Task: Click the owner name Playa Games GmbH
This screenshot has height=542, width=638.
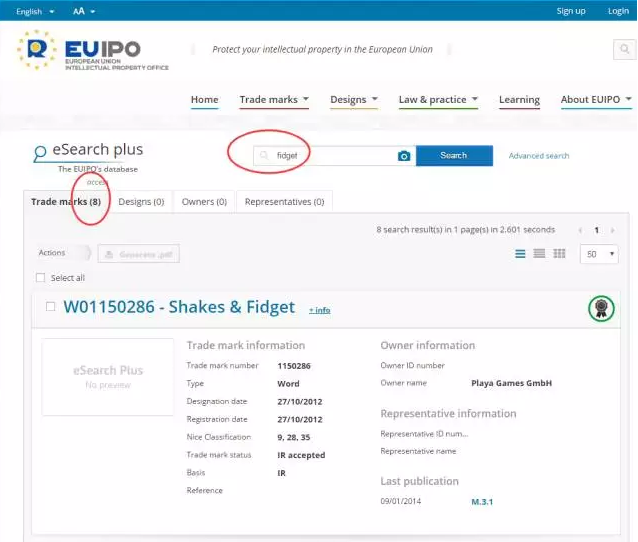Action: click(511, 383)
